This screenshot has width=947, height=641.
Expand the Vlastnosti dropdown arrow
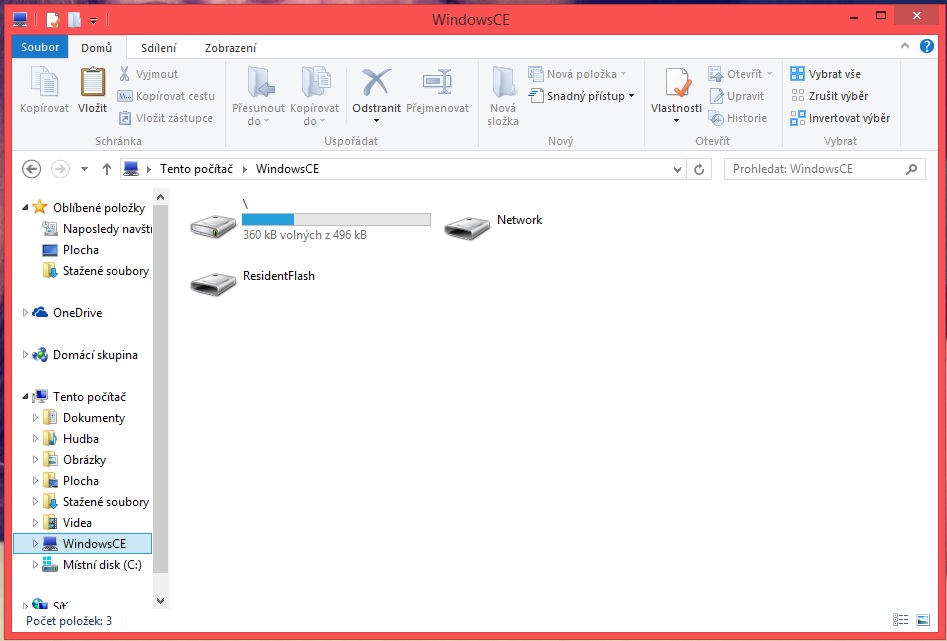click(x=676, y=121)
